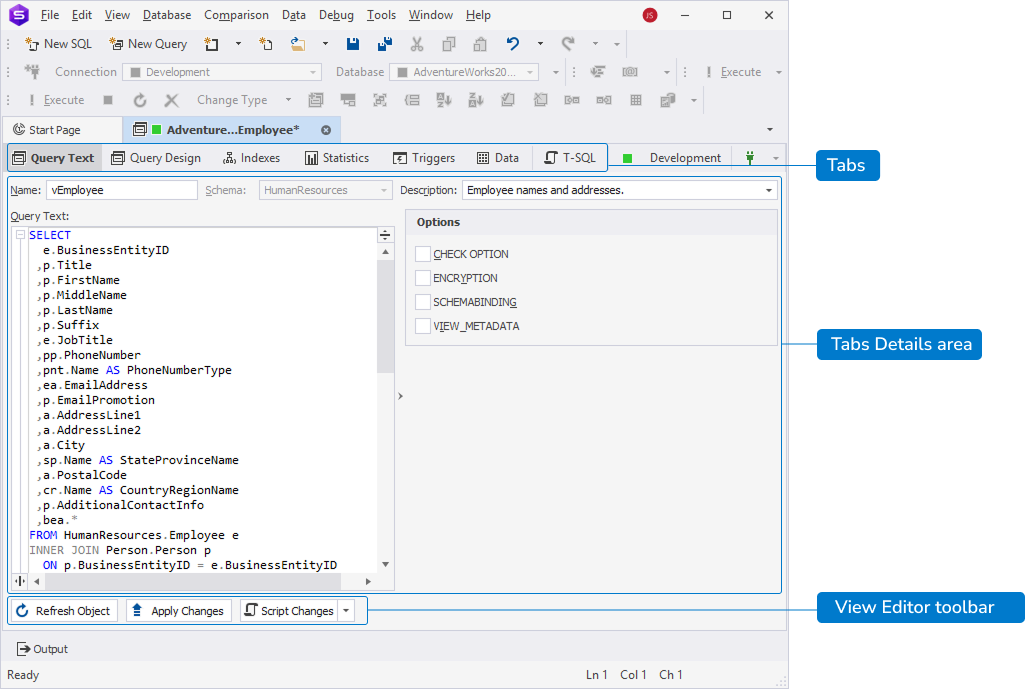1025x689 pixels.
Task: Click the [@] parameters icon in the toolbar
Action: click(x=630, y=72)
